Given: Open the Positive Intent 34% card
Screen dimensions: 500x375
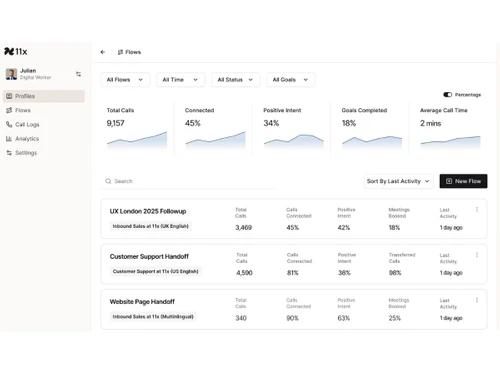Looking at the screenshot, I should click(293, 129).
